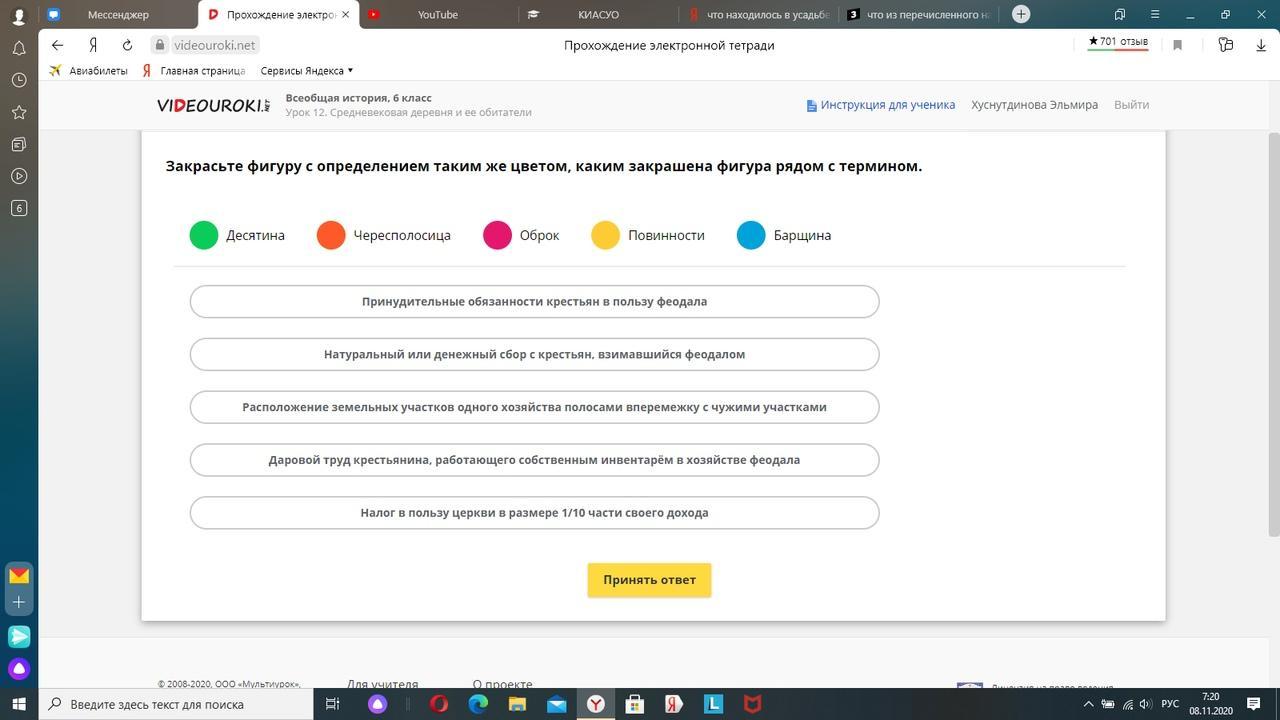Open Инструкция для ученика link
Screen dimensions: 1280x720
881,105
